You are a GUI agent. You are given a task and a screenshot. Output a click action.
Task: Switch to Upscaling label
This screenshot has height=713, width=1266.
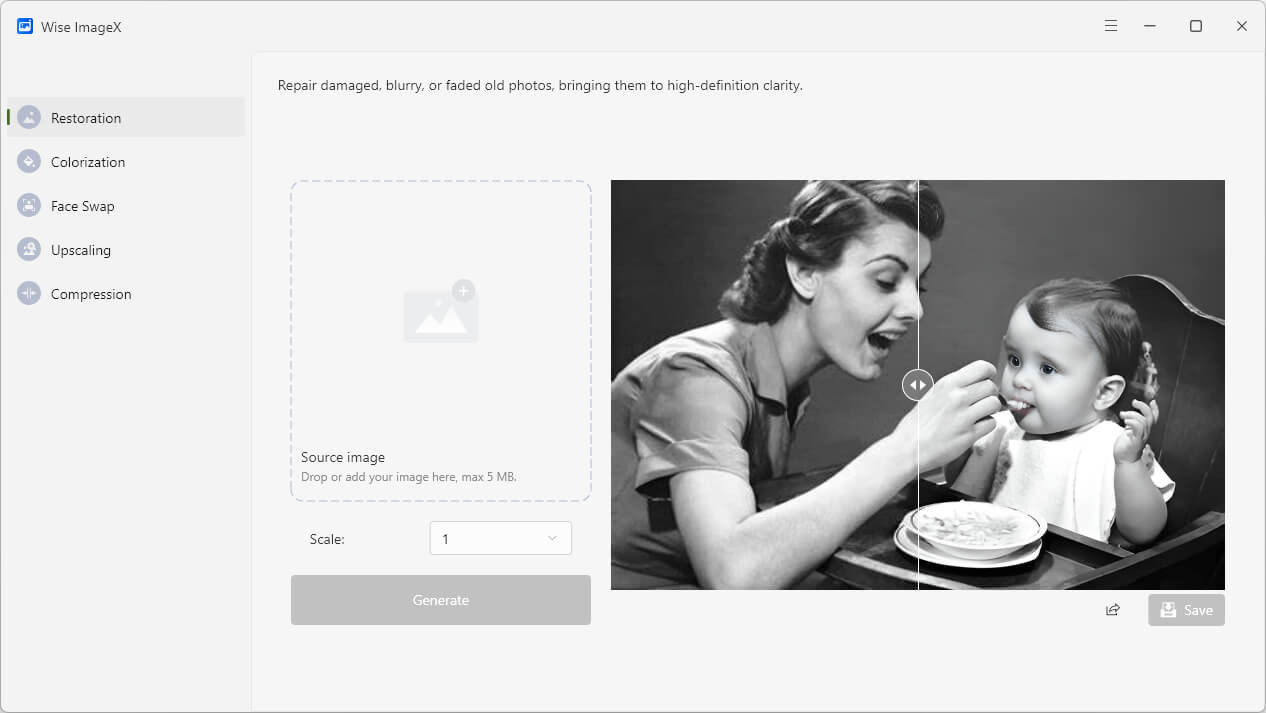81,250
